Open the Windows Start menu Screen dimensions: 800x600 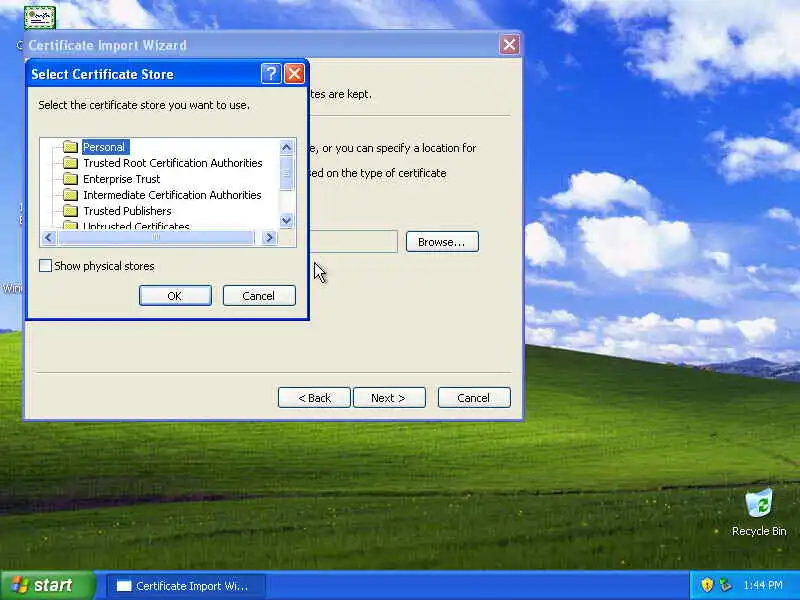click(47, 585)
